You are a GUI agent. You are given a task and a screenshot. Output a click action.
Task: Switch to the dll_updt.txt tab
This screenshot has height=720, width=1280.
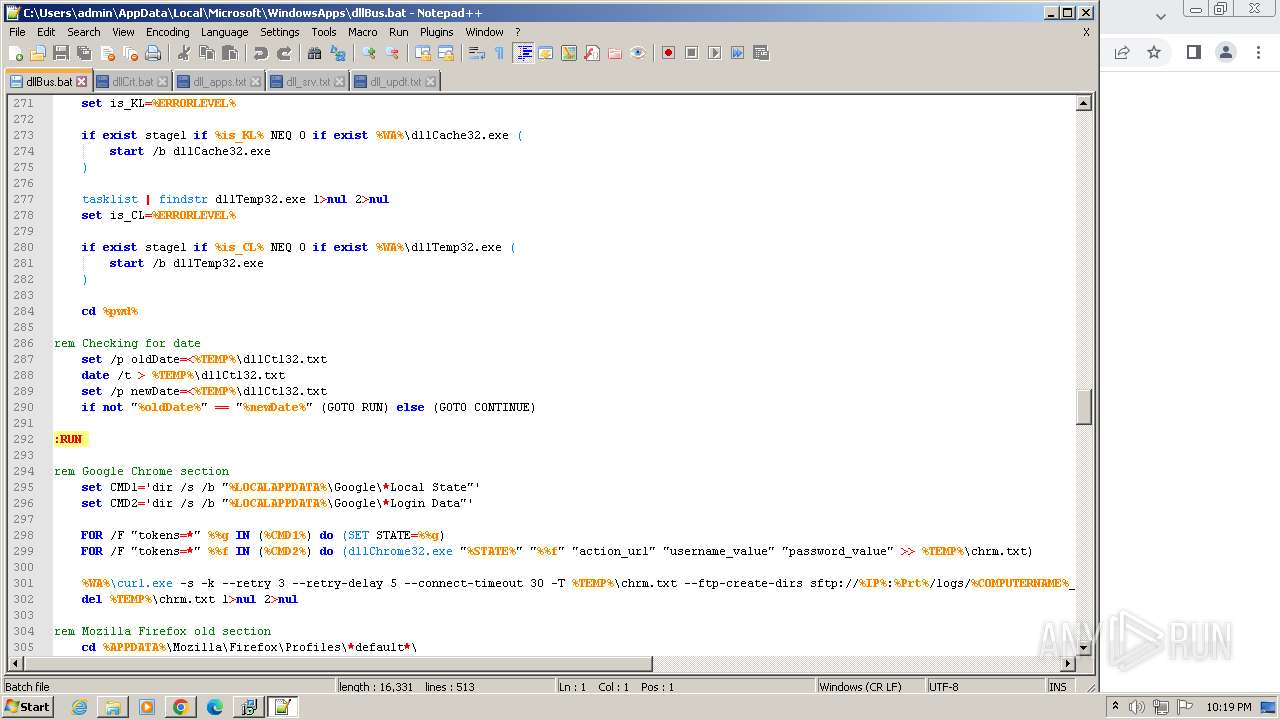[x=395, y=82]
